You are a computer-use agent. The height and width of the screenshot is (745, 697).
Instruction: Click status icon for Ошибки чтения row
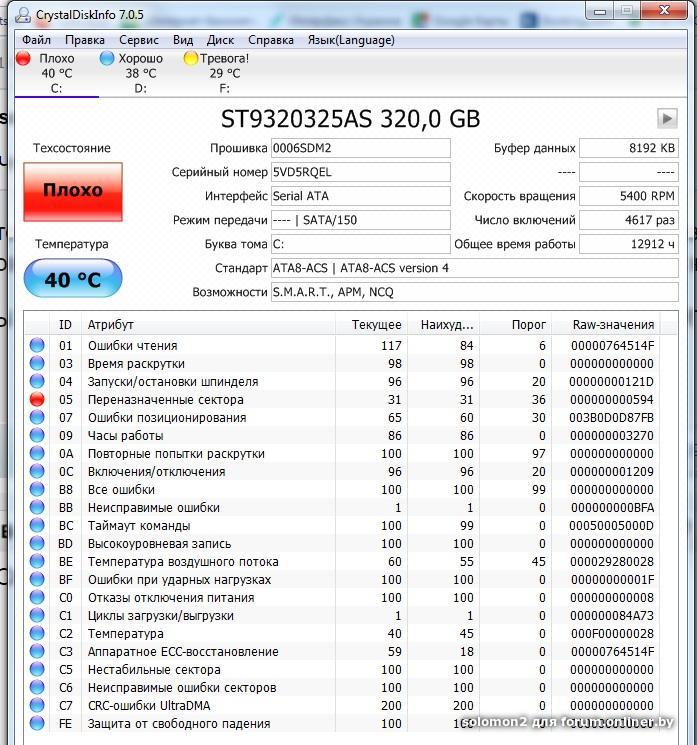tap(37, 345)
